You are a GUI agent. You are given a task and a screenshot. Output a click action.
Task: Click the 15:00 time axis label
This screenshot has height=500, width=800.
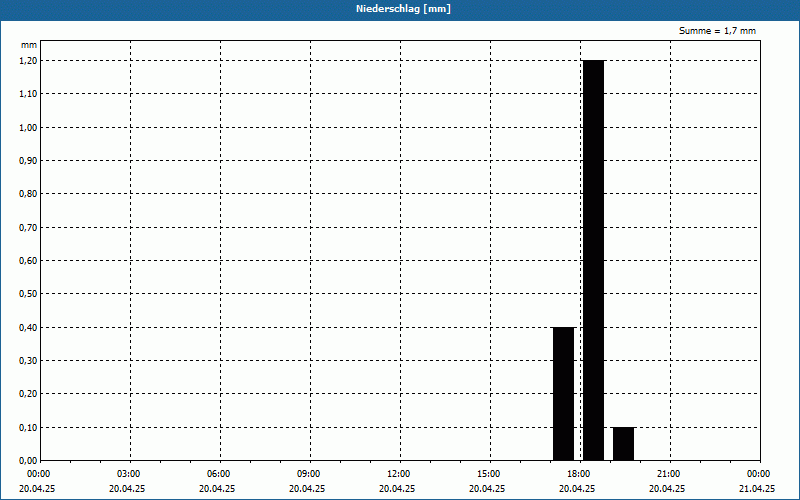(x=488, y=474)
